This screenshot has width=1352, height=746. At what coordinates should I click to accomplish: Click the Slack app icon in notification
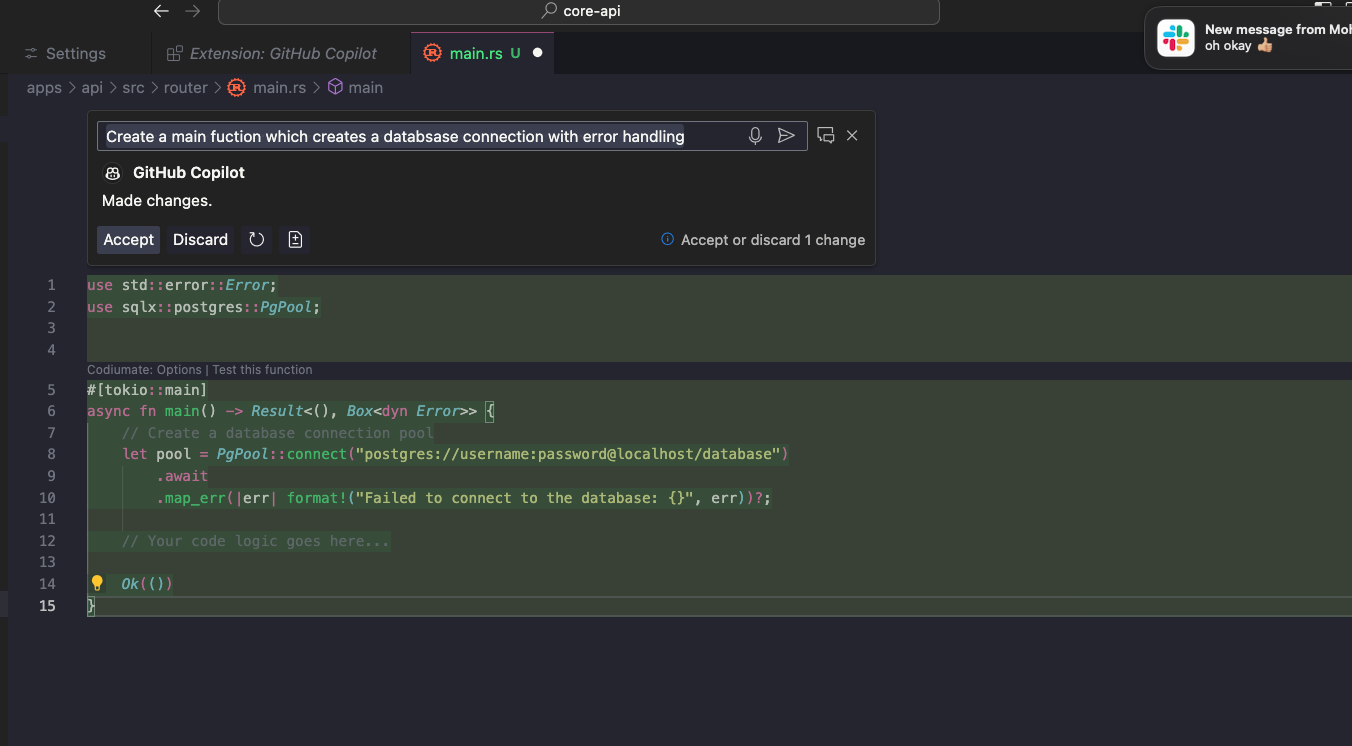(x=1176, y=38)
